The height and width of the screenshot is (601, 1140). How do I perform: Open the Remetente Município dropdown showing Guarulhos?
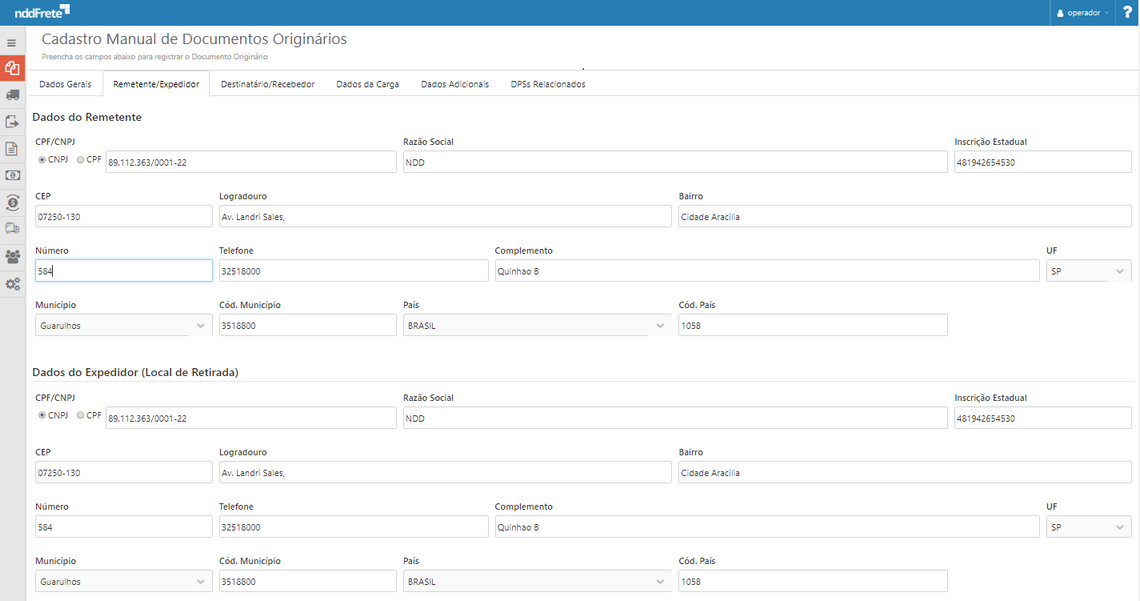click(123, 325)
